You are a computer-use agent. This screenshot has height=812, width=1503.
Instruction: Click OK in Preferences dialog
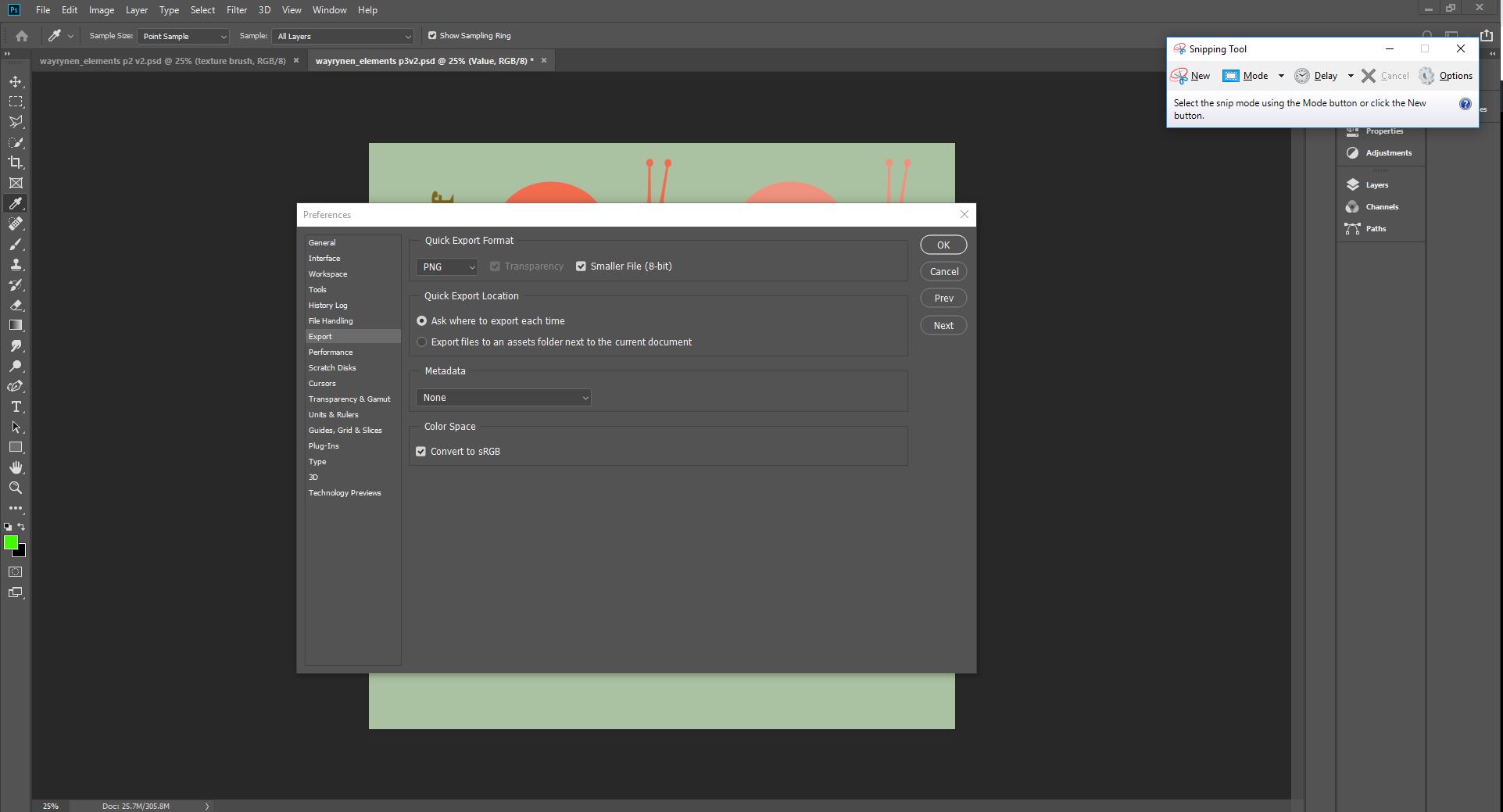click(x=943, y=245)
